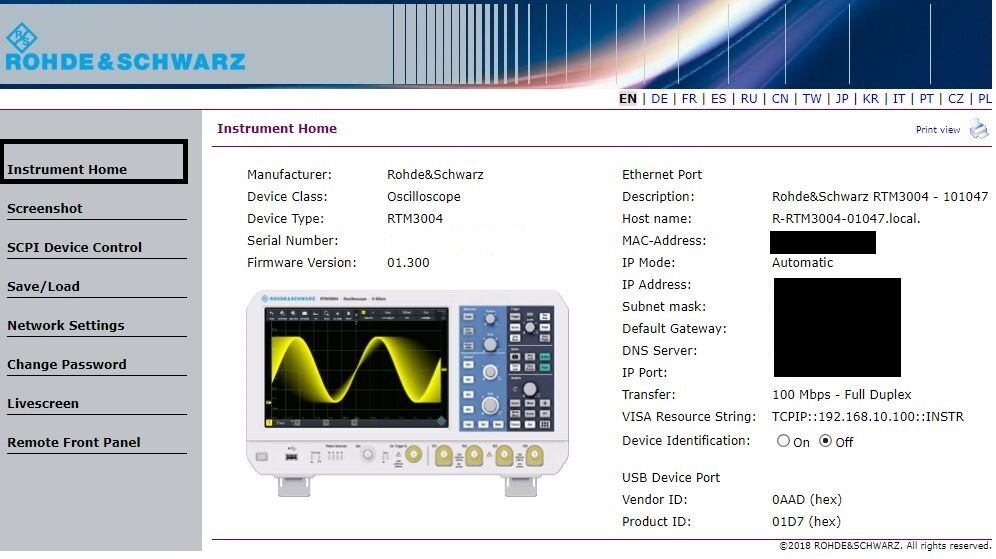Click the Rohde & Schwarz logo
Screen dimensions: 996x559
coord(125,48)
